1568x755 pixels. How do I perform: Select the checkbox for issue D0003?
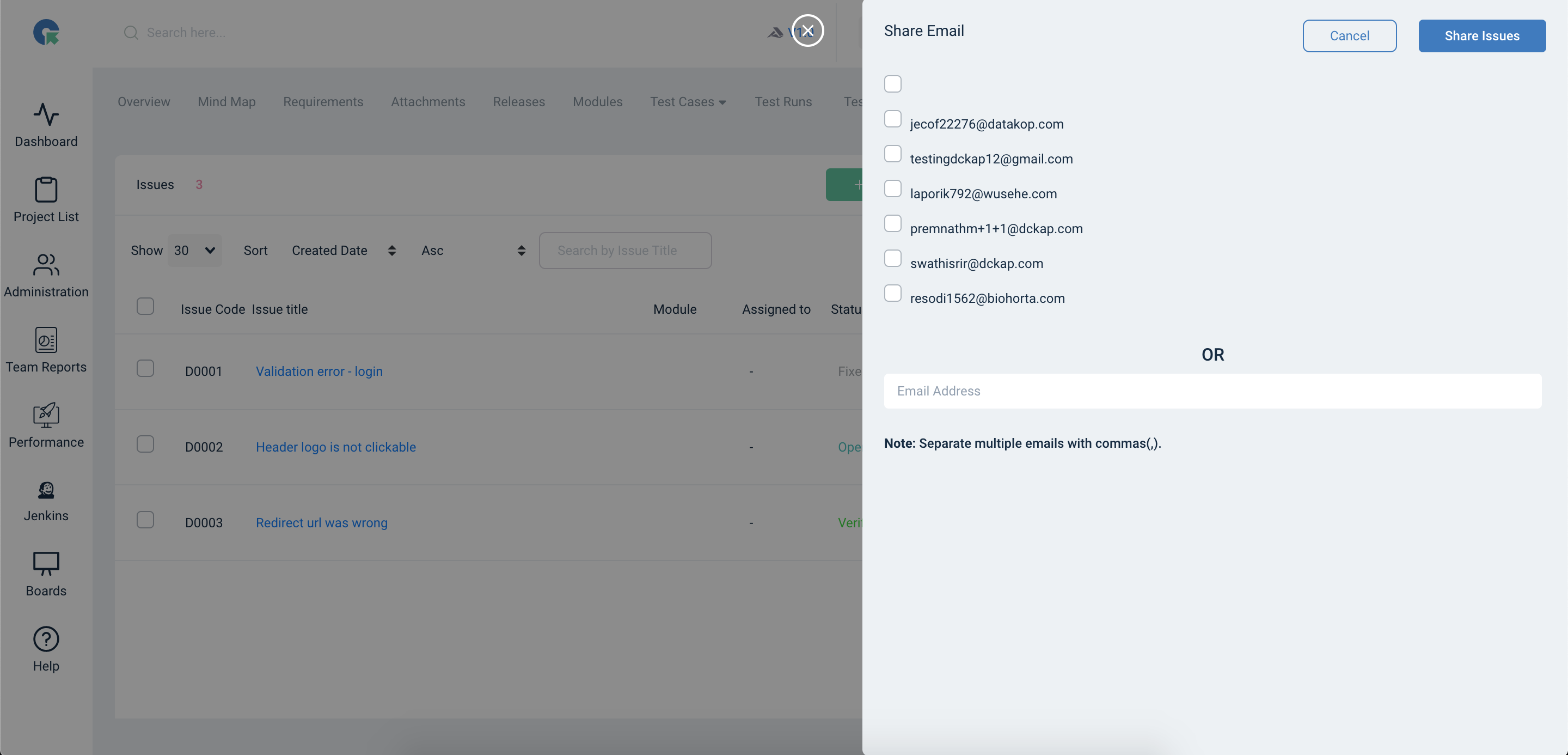145,519
